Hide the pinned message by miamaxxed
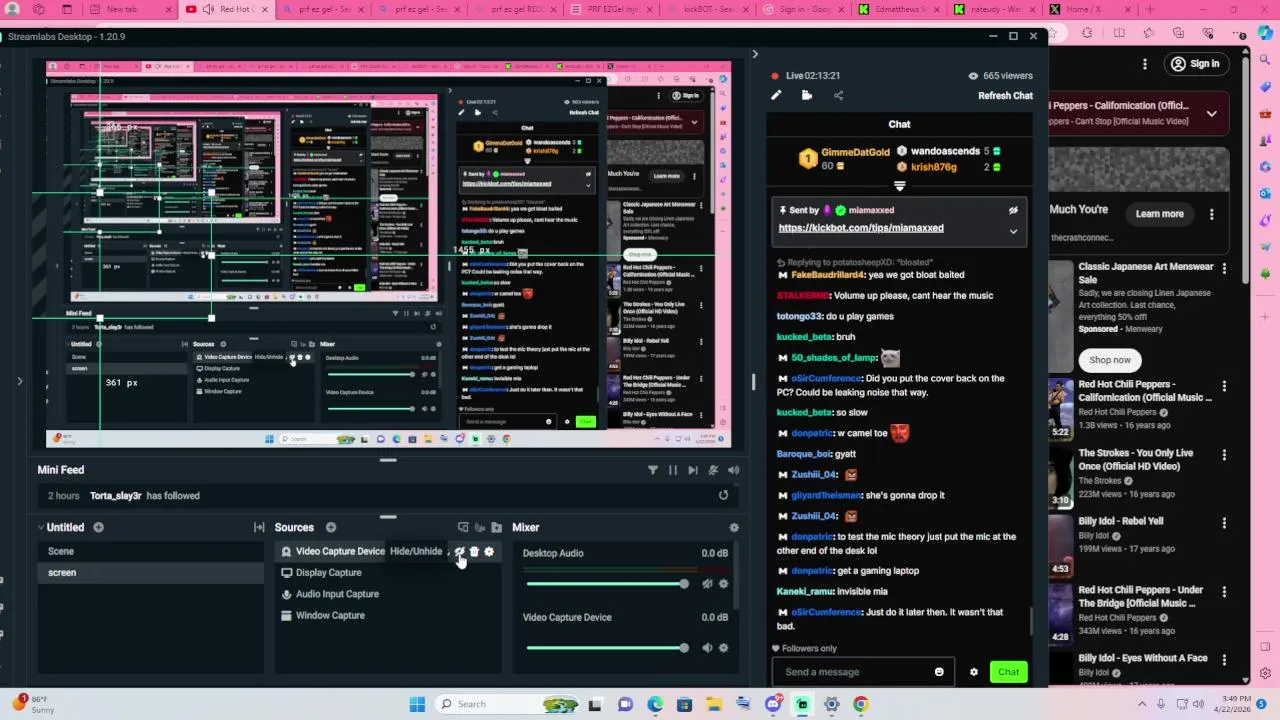This screenshot has height=720, width=1280. (1013, 211)
